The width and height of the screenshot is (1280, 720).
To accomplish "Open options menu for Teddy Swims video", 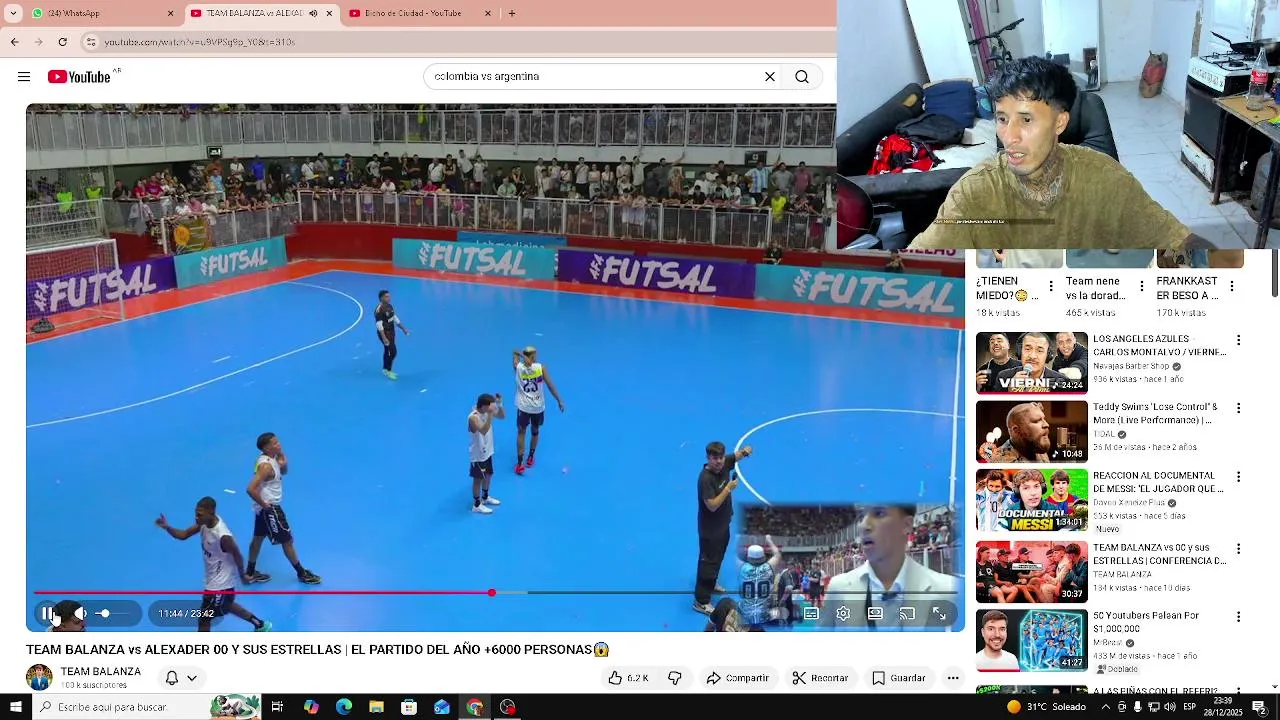I will click(x=1238, y=409).
